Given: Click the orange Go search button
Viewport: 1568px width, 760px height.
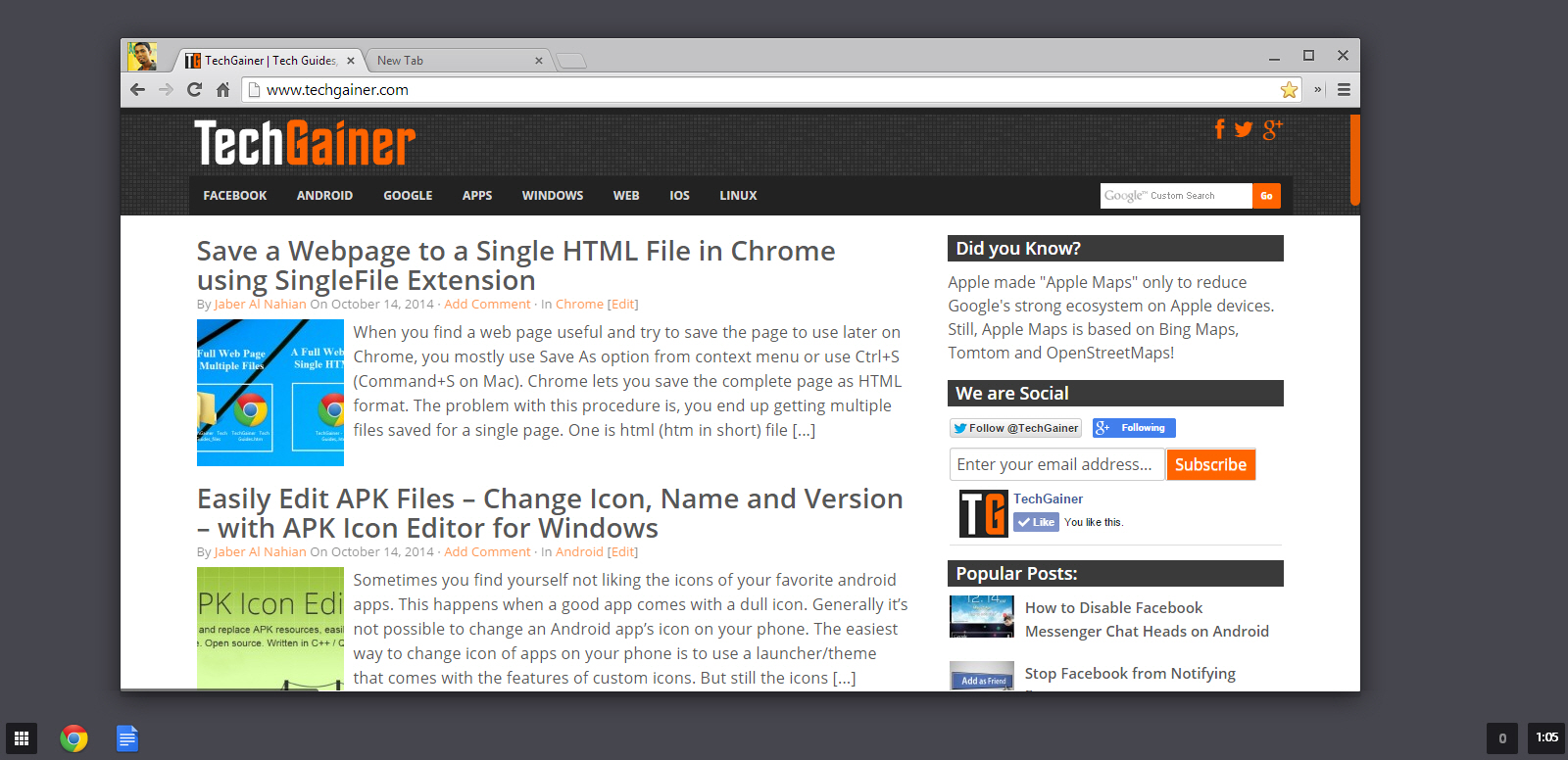Looking at the screenshot, I should pyautogui.click(x=1266, y=196).
